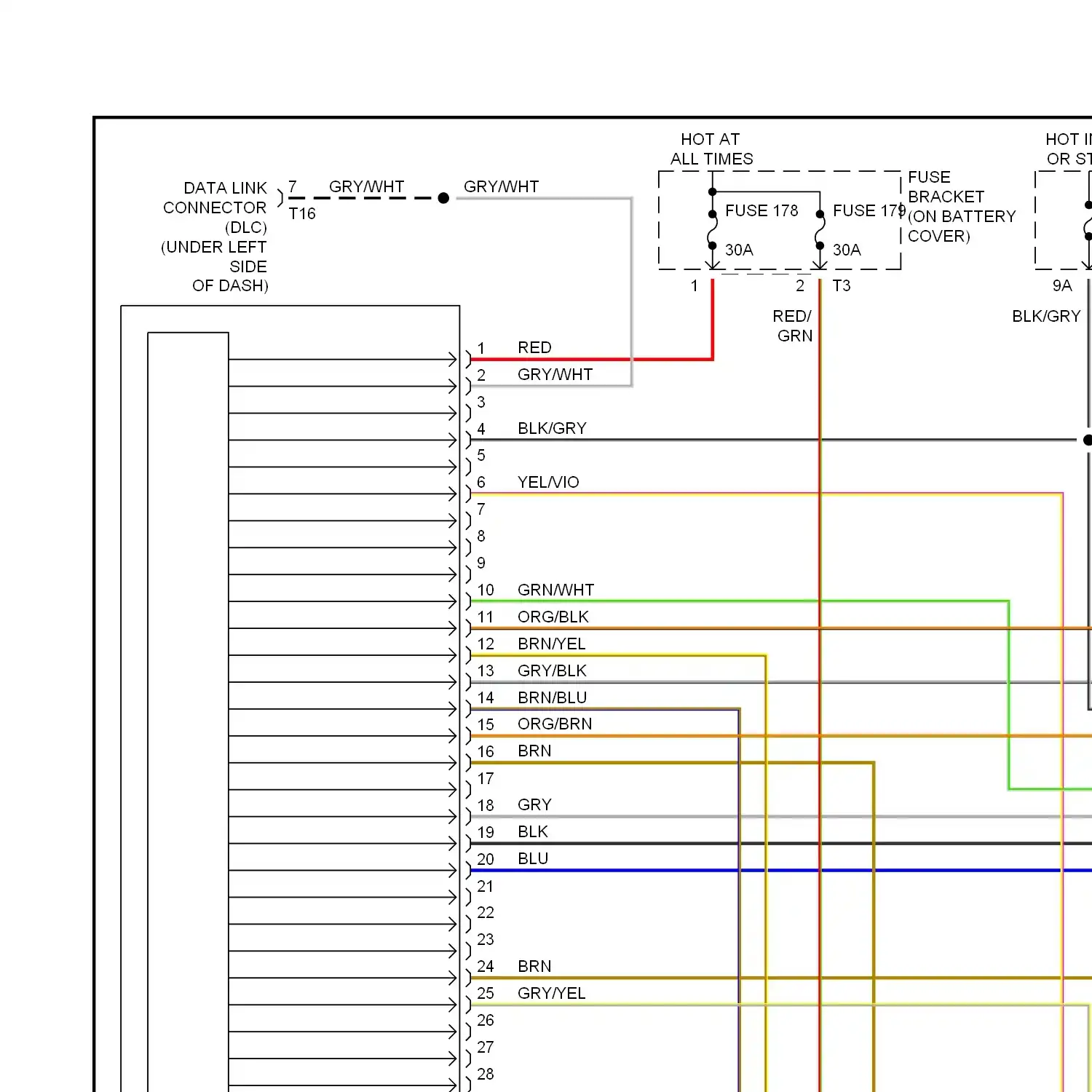
Task: Click pin 16 BRN wire label
Action: pyautogui.click(x=534, y=751)
